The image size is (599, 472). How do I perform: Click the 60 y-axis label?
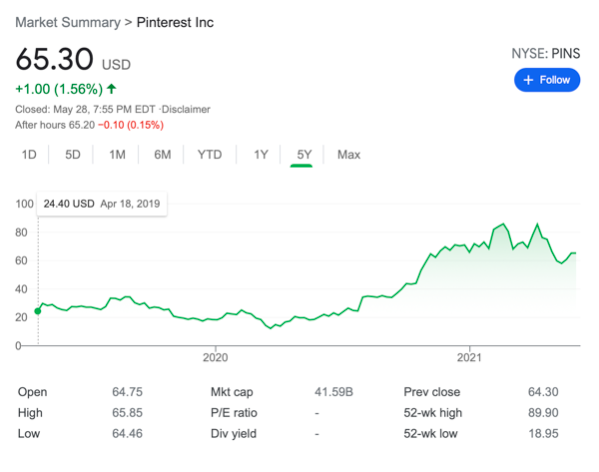(21, 260)
